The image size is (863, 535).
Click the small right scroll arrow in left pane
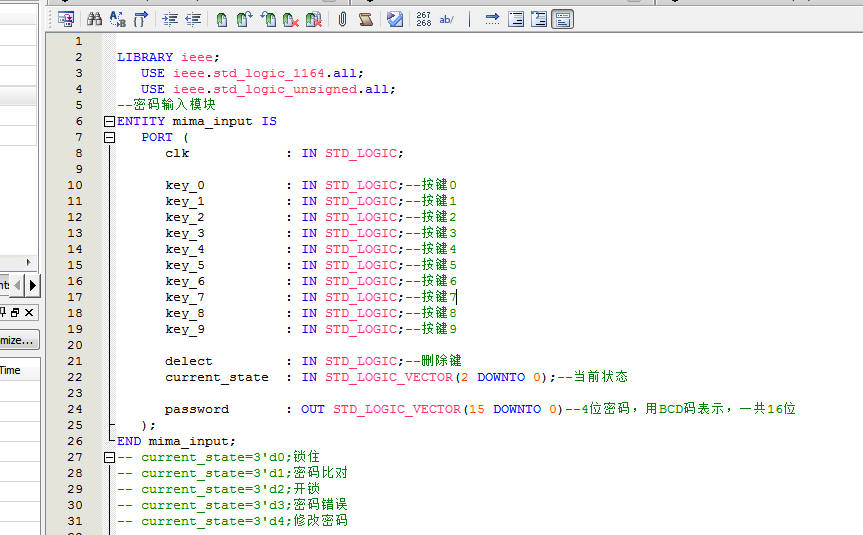point(29,262)
